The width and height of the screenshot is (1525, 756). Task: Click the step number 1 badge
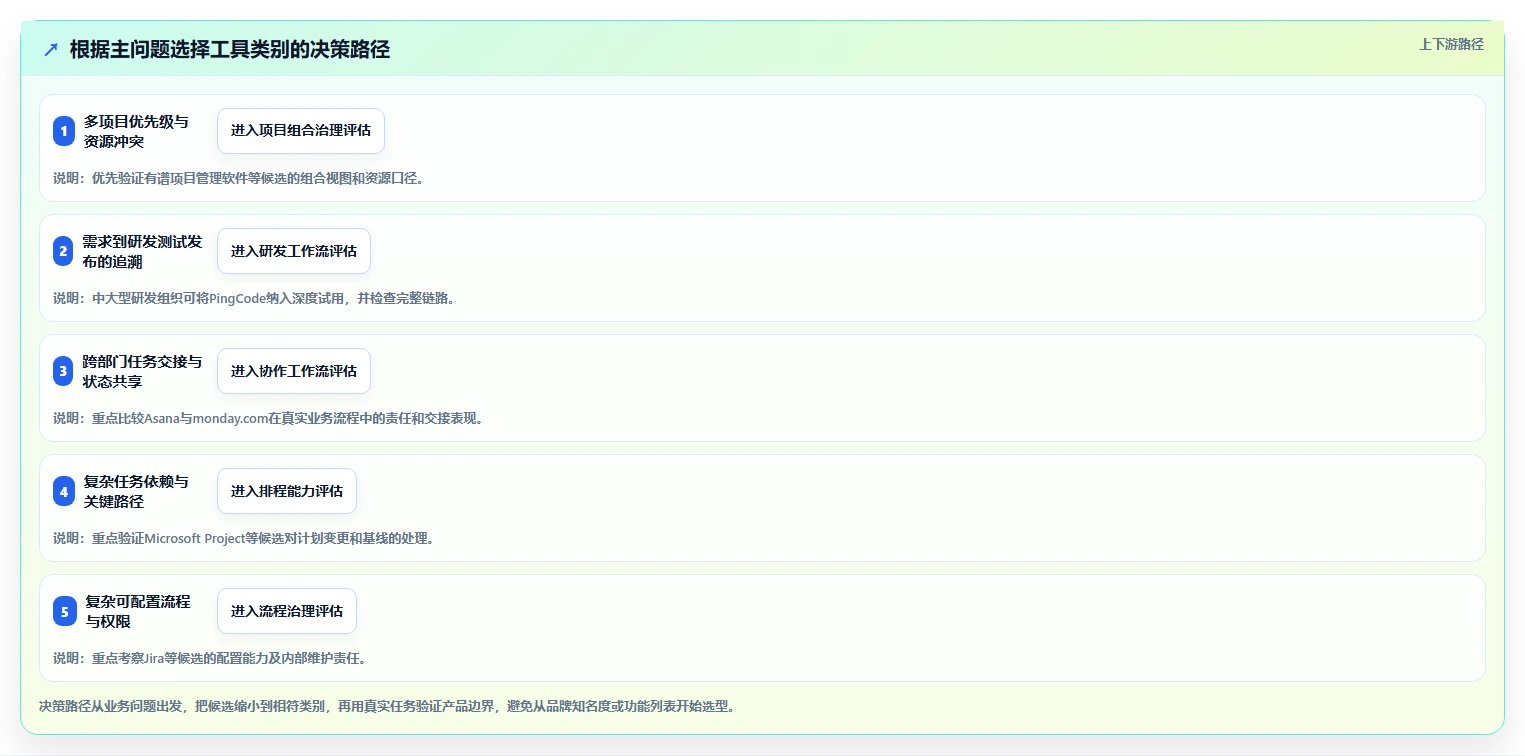(x=64, y=131)
